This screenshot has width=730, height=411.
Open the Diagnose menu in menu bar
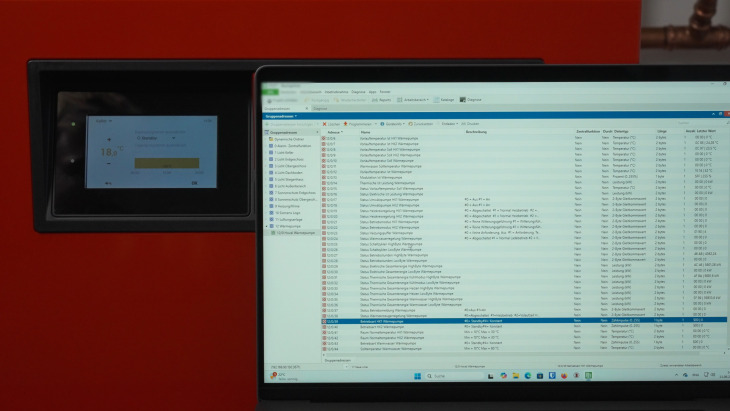(357, 91)
